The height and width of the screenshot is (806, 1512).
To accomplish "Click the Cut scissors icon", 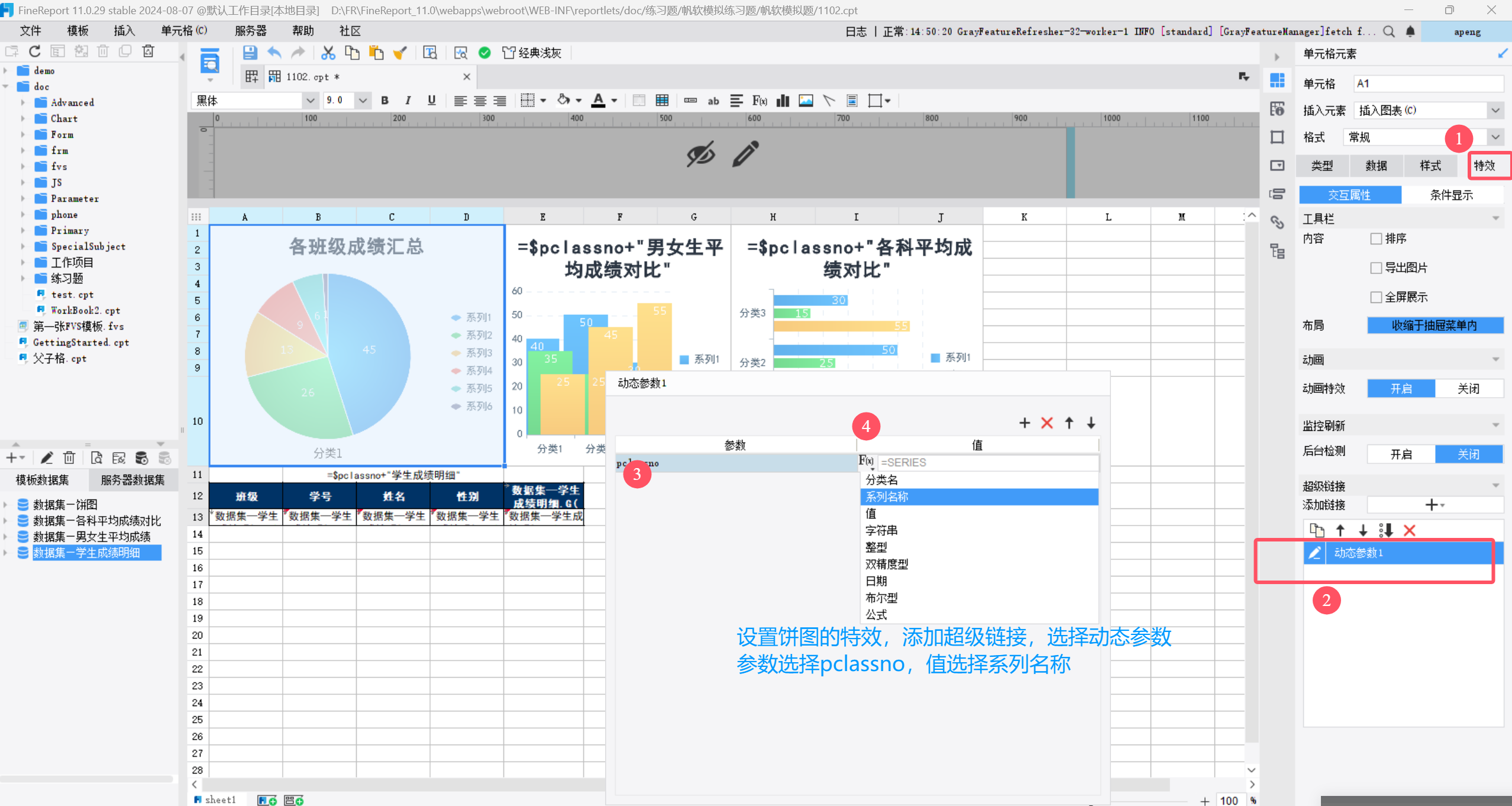I will [328, 53].
